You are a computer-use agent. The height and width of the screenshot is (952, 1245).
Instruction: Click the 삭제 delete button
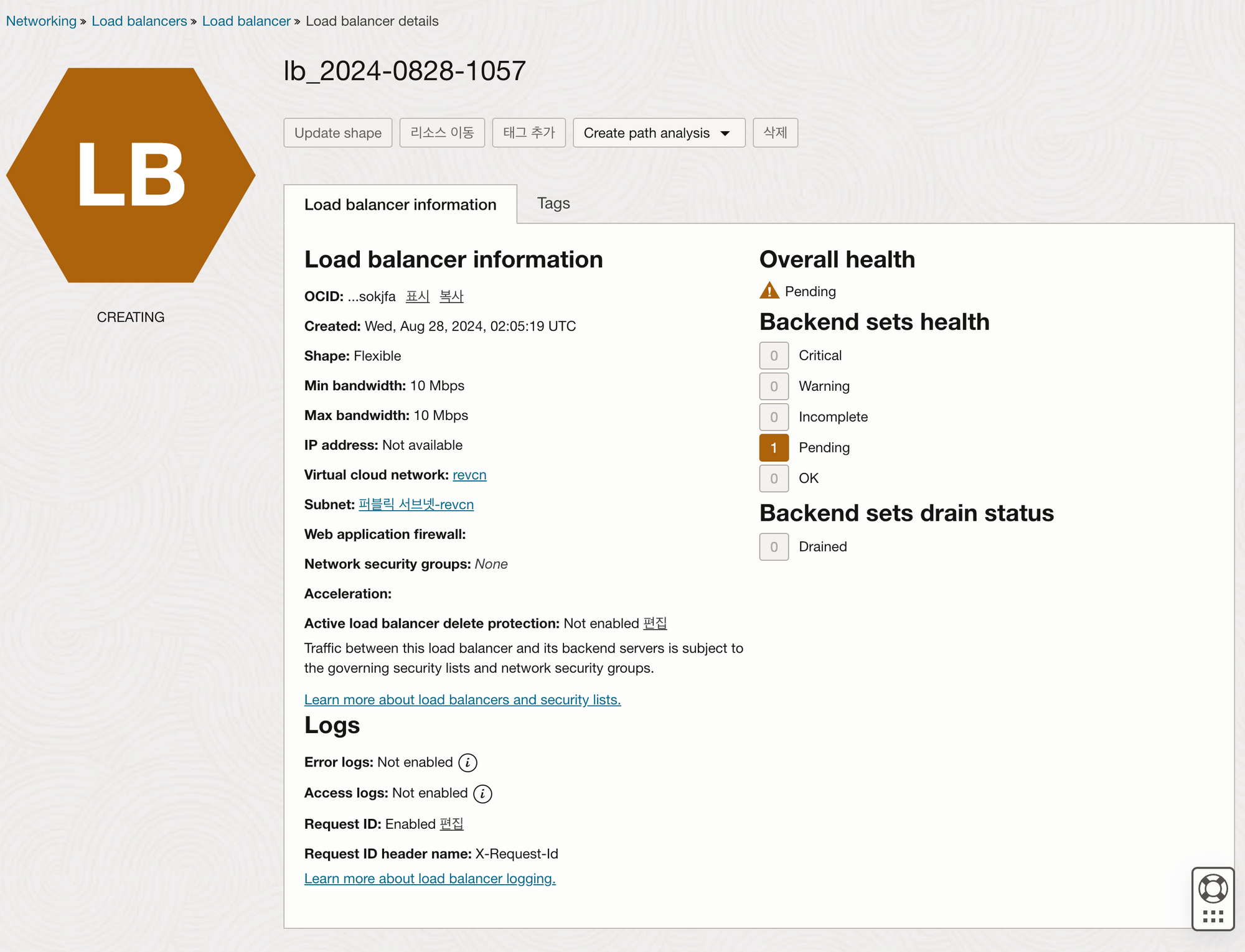click(775, 133)
